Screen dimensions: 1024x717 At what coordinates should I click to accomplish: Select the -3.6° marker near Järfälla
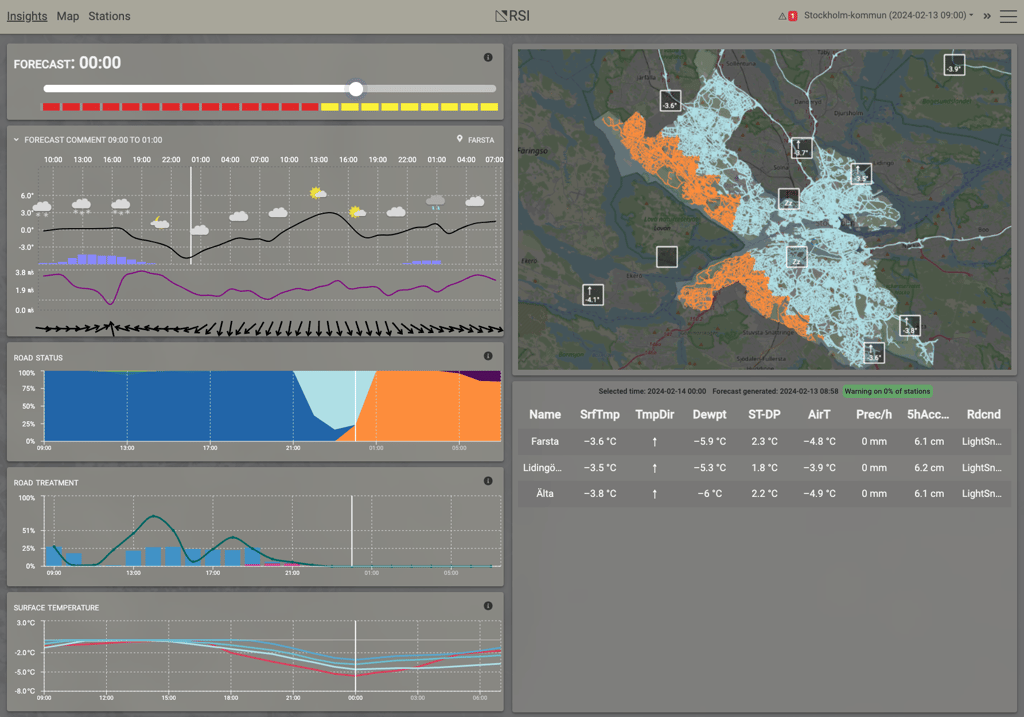pos(670,101)
